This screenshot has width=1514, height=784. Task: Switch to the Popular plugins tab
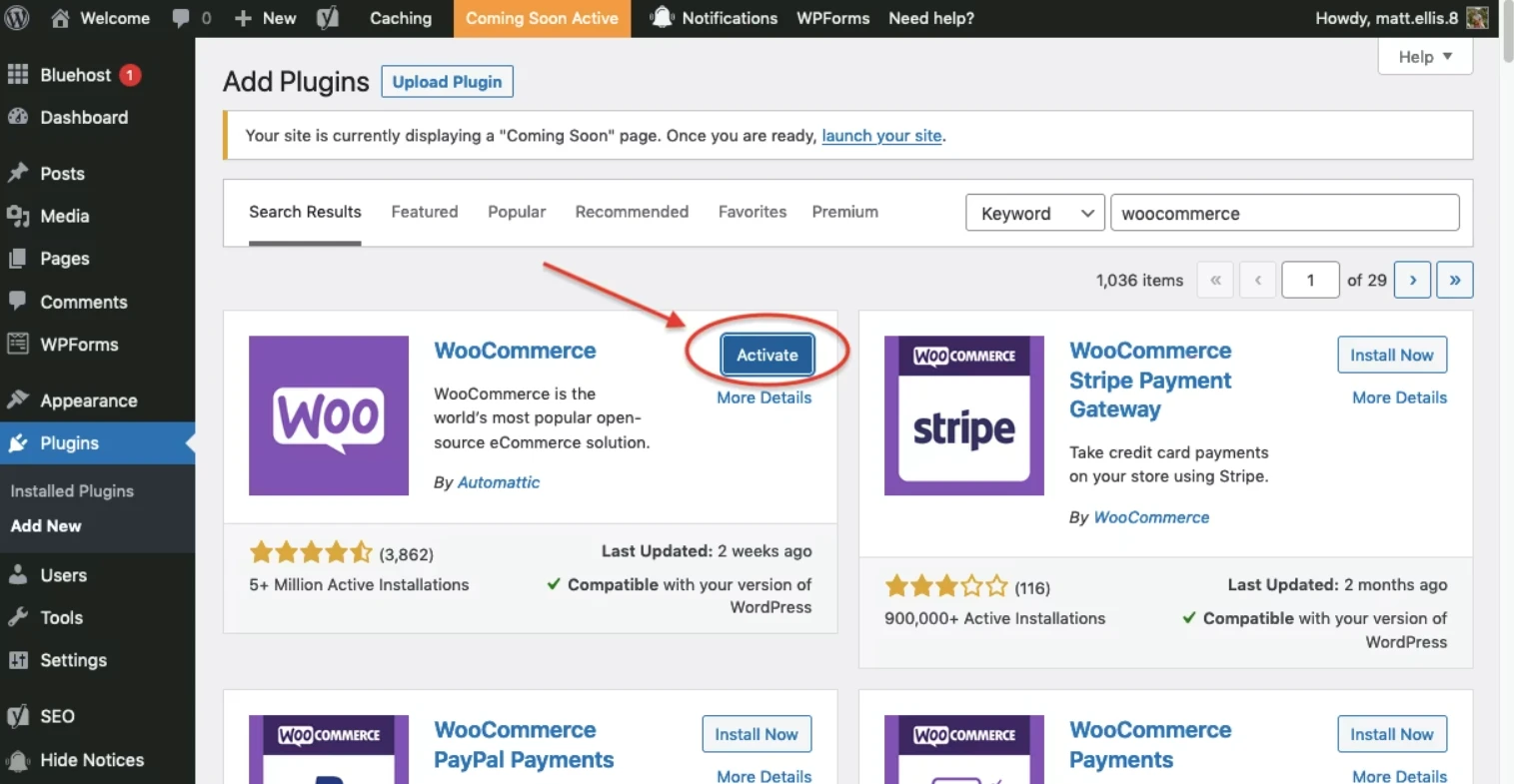tap(517, 212)
